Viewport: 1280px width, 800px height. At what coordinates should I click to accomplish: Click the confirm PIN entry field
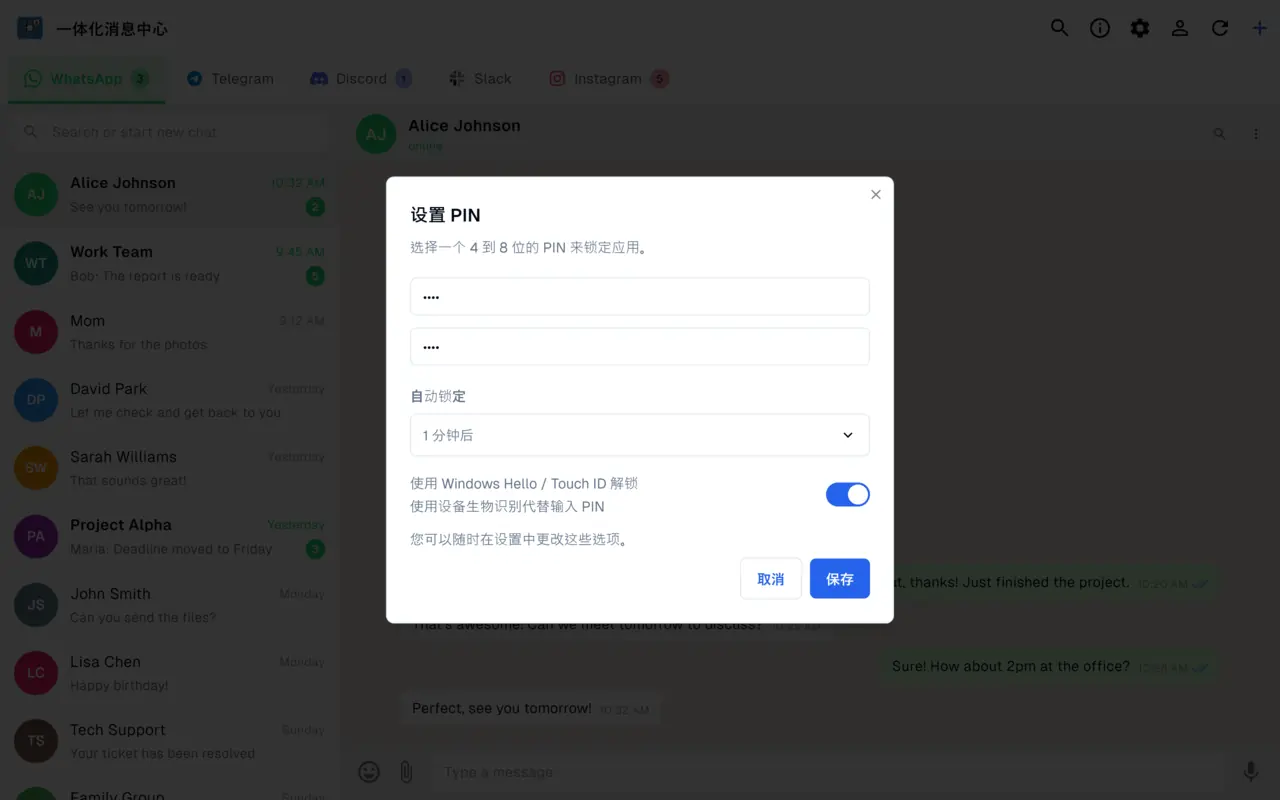click(x=640, y=347)
